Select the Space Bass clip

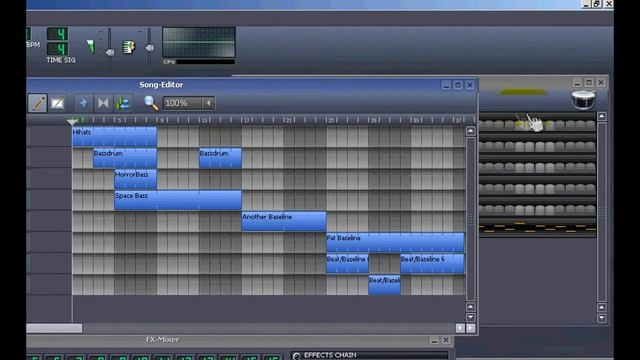click(x=178, y=200)
